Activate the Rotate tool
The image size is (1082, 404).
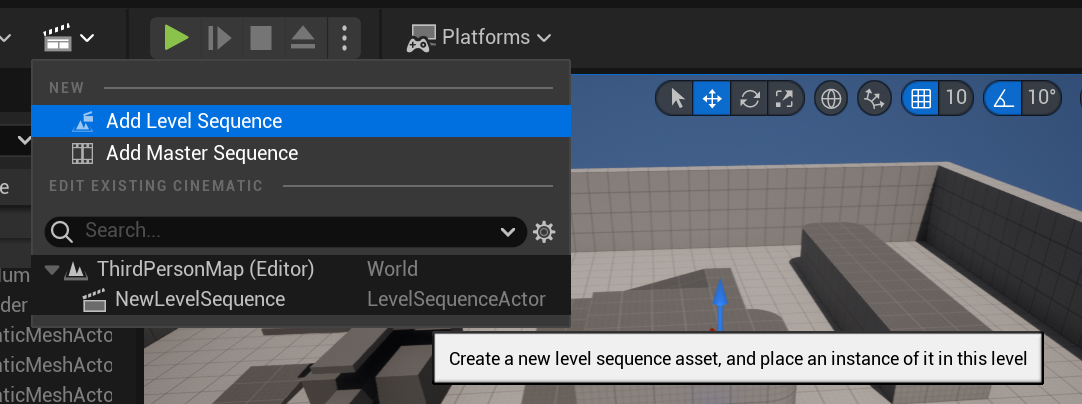tap(747, 98)
